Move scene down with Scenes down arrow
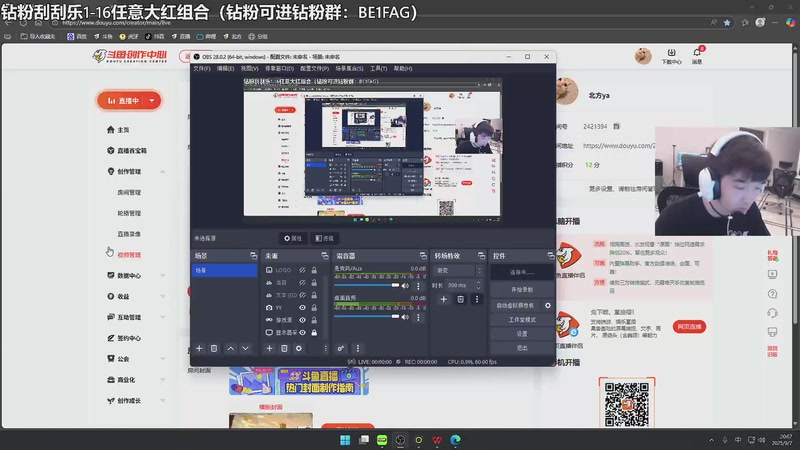 click(x=245, y=348)
